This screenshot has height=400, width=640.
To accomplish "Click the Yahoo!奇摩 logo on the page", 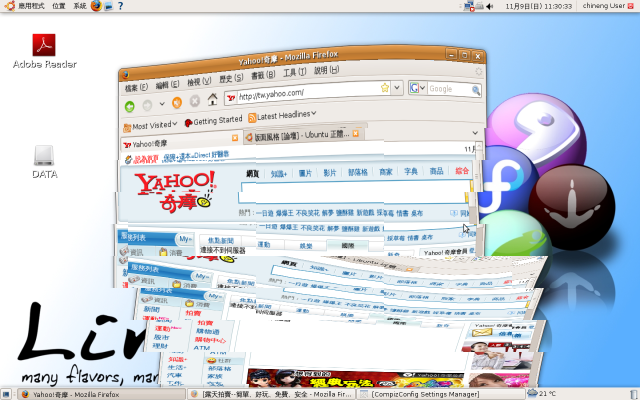I will coord(176,192).
